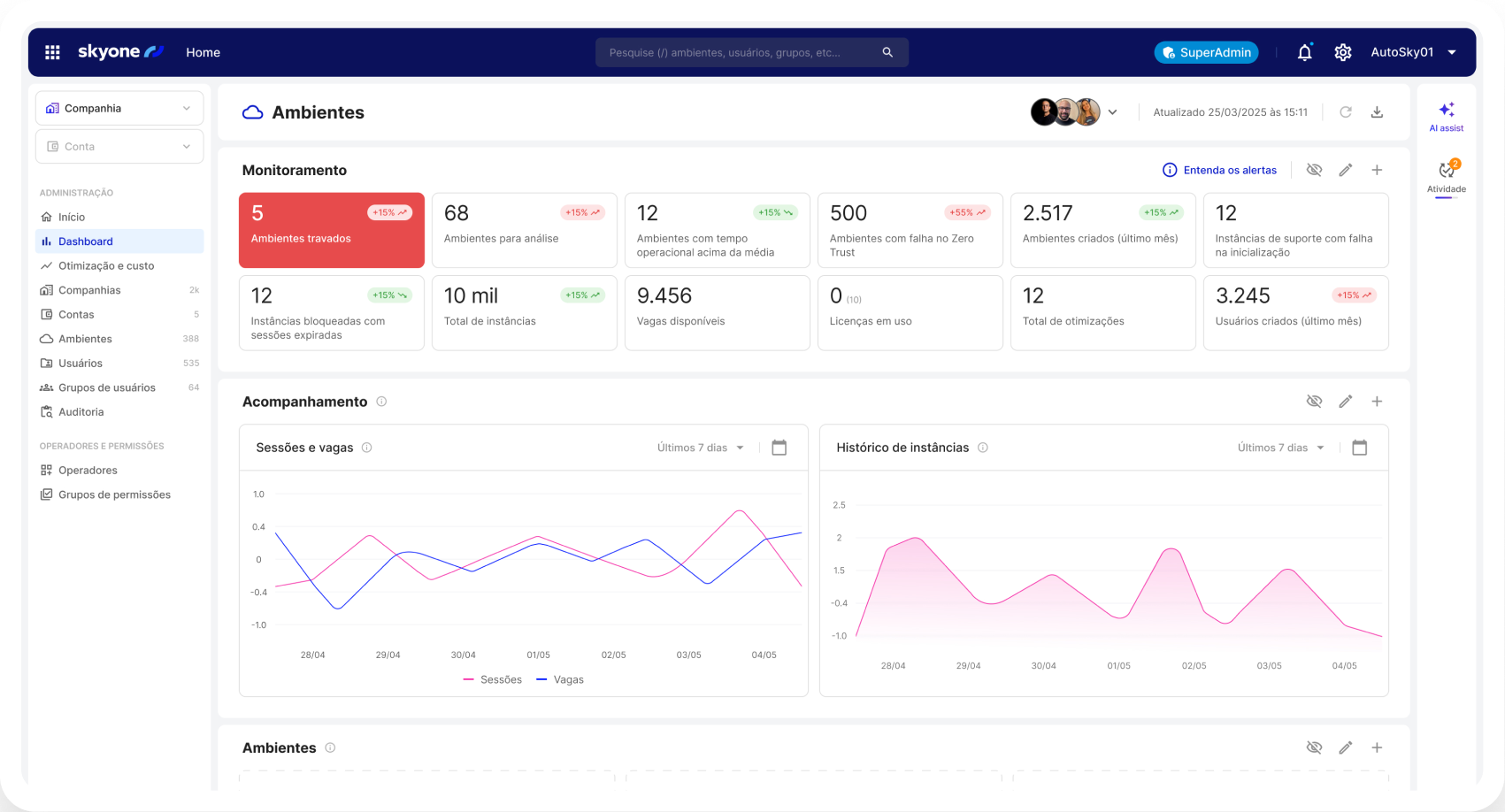Edit the Monitoramento section with pencil icon
The width and height of the screenshot is (1505, 812).
(x=1345, y=170)
